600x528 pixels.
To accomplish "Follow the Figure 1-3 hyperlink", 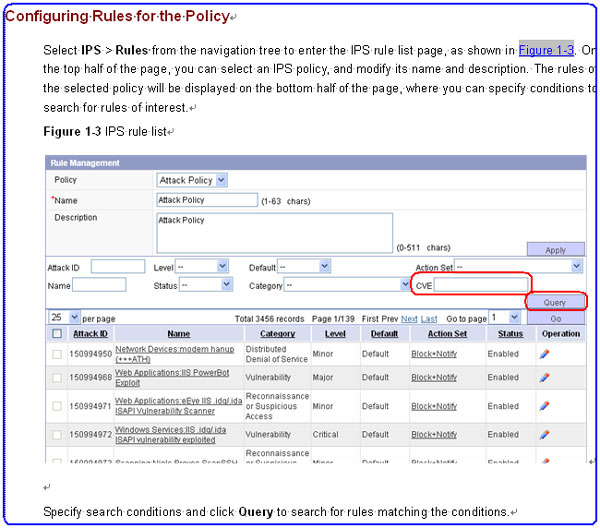I will (x=546, y=50).
